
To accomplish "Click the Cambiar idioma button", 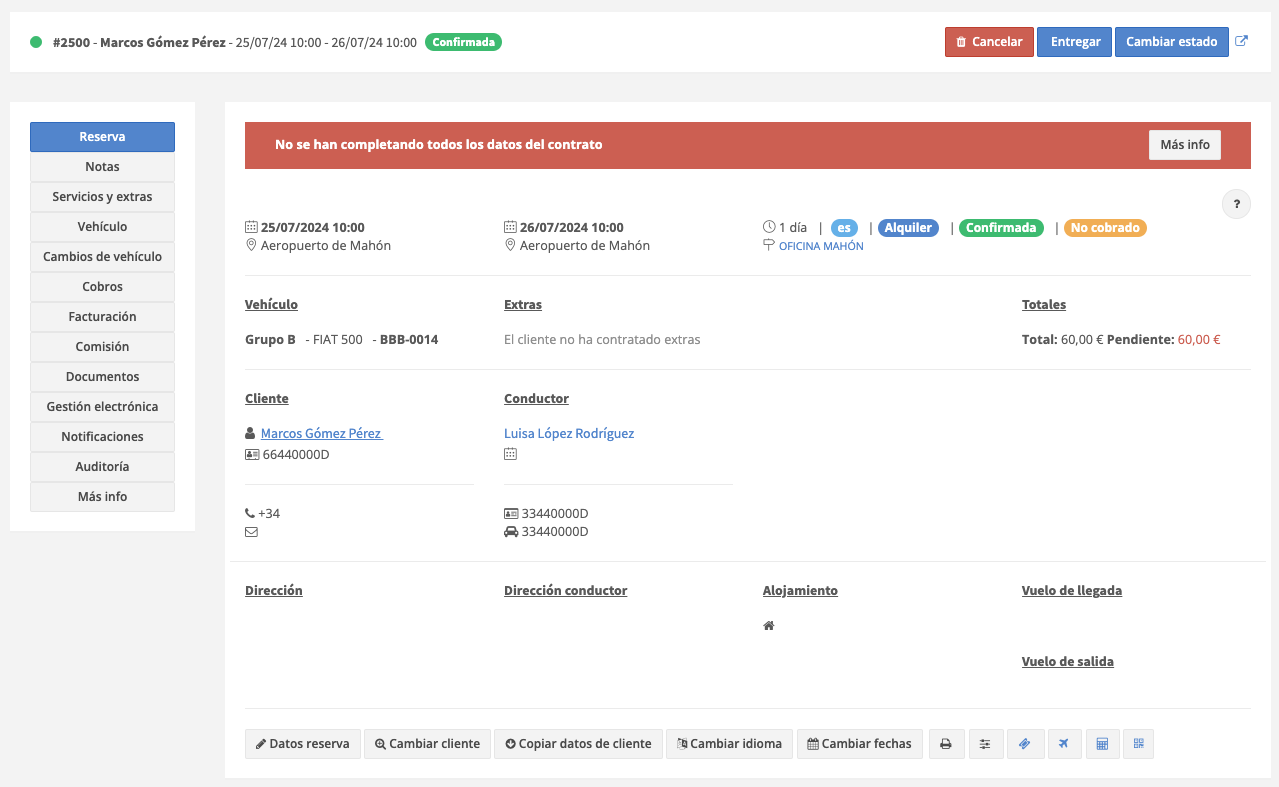I will pos(729,744).
